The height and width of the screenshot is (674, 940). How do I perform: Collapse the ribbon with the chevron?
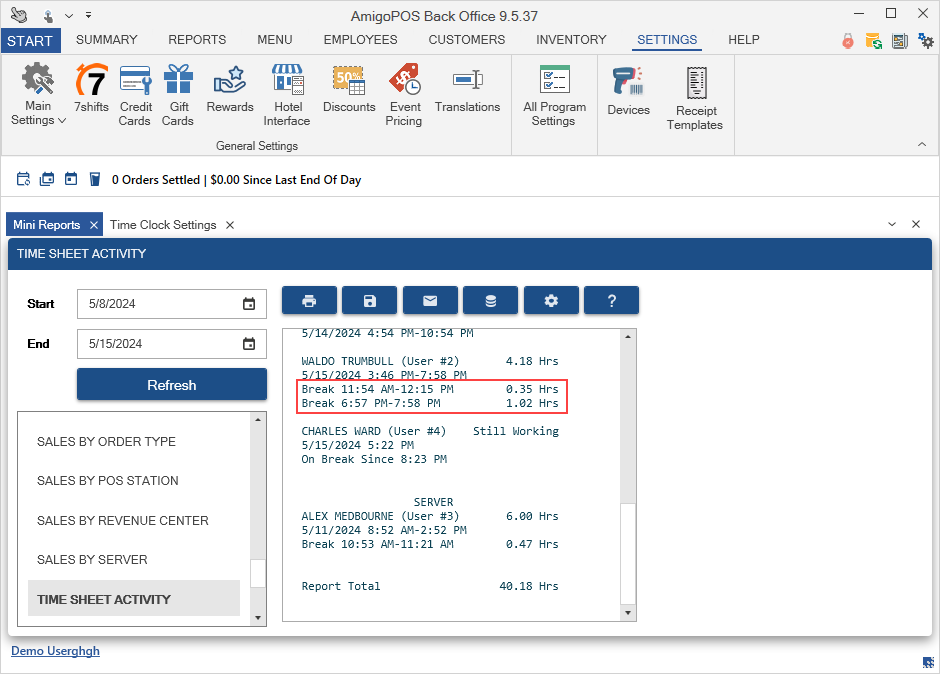pos(922,145)
